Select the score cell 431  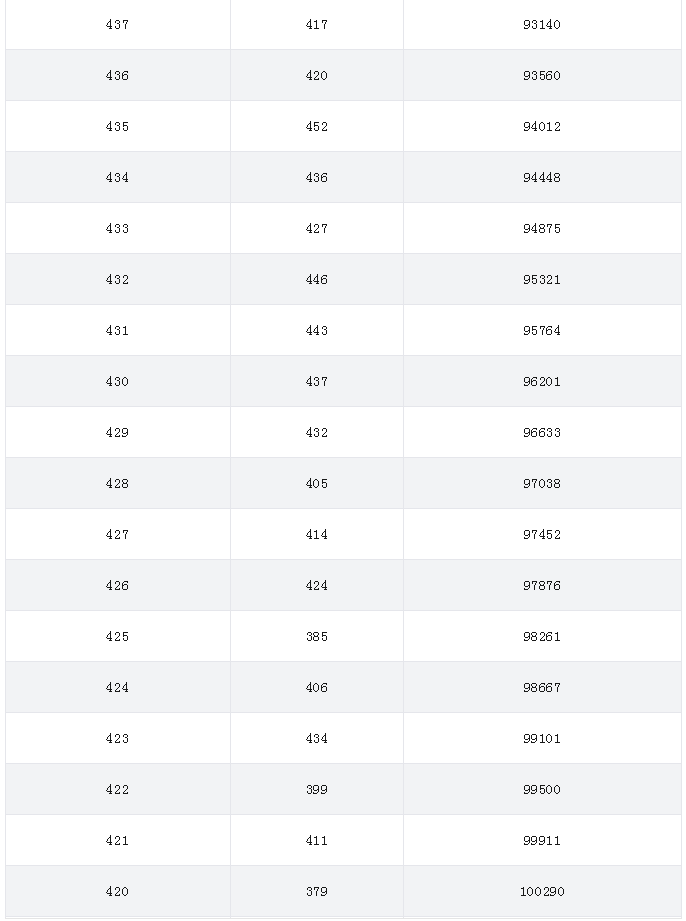click(x=117, y=331)
